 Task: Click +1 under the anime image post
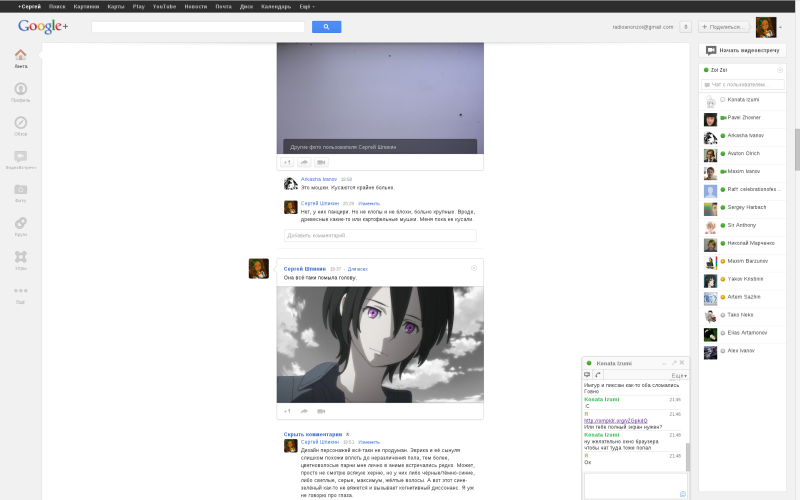pos(287,411)
